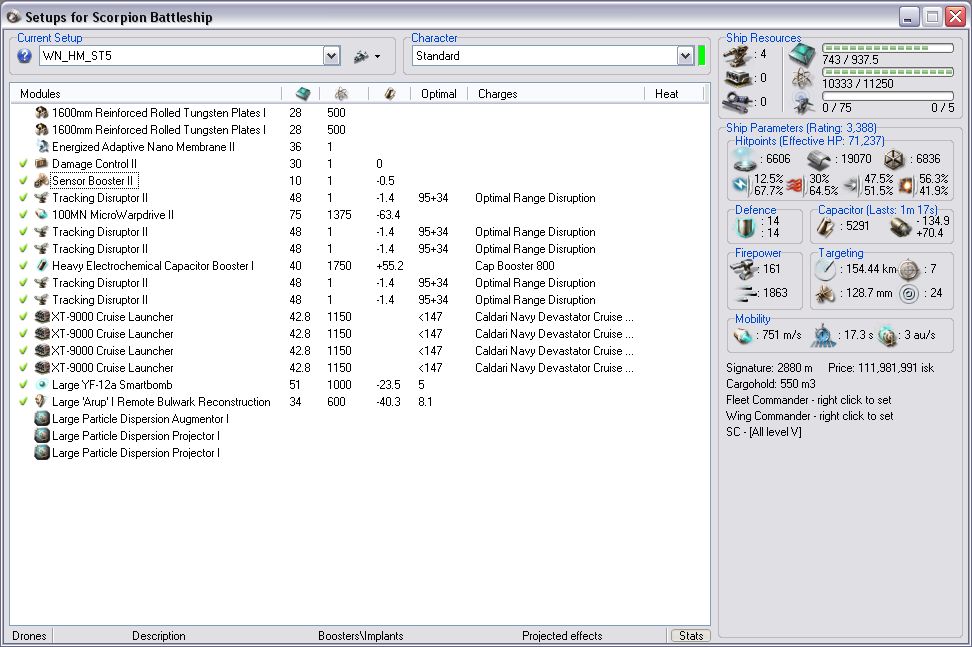Toggle the Damage Control II active checkmark
Screen dimensions: 972x647
24,164
